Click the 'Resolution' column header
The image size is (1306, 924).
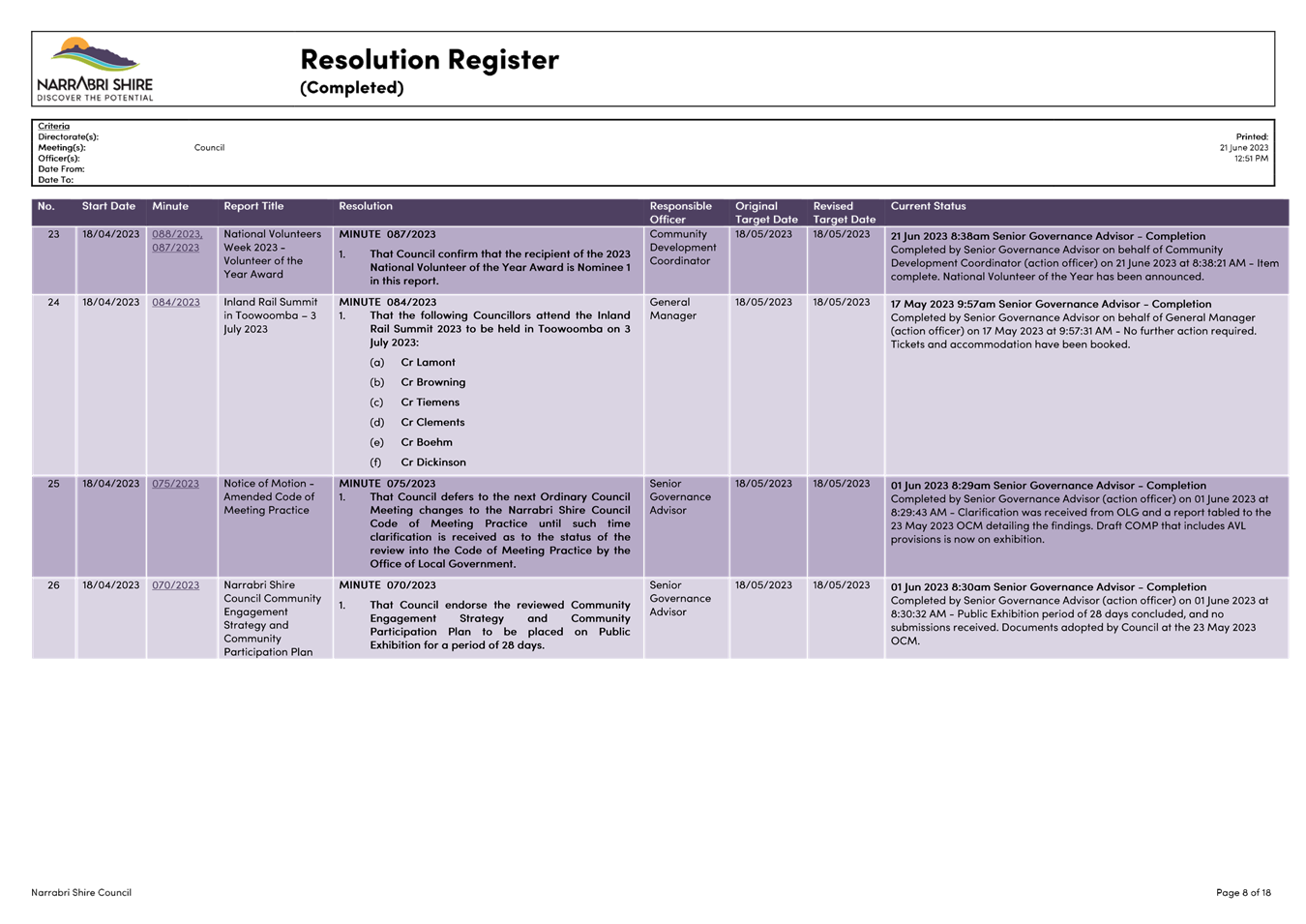point(366,206)
